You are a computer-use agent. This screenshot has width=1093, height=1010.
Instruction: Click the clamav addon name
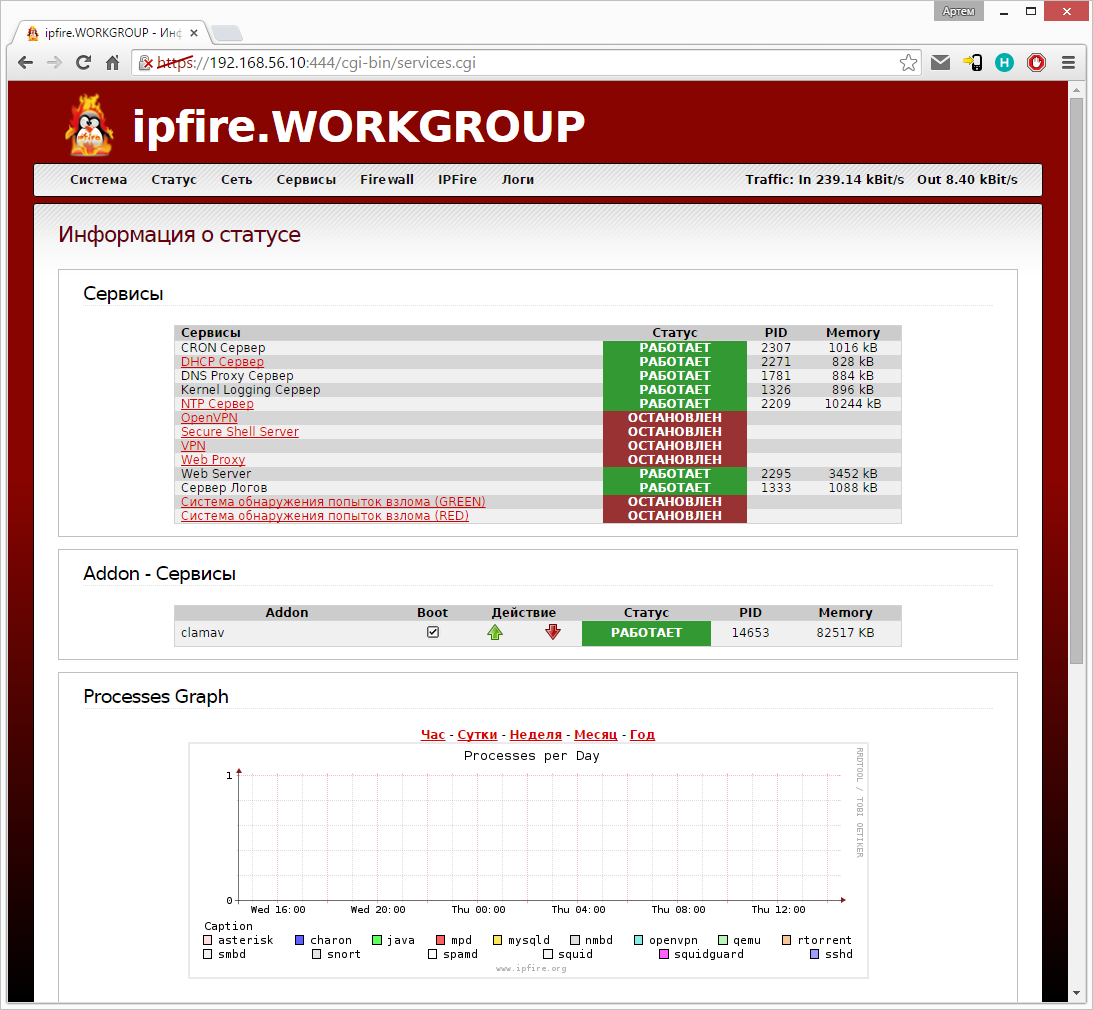tap(203, 633)
